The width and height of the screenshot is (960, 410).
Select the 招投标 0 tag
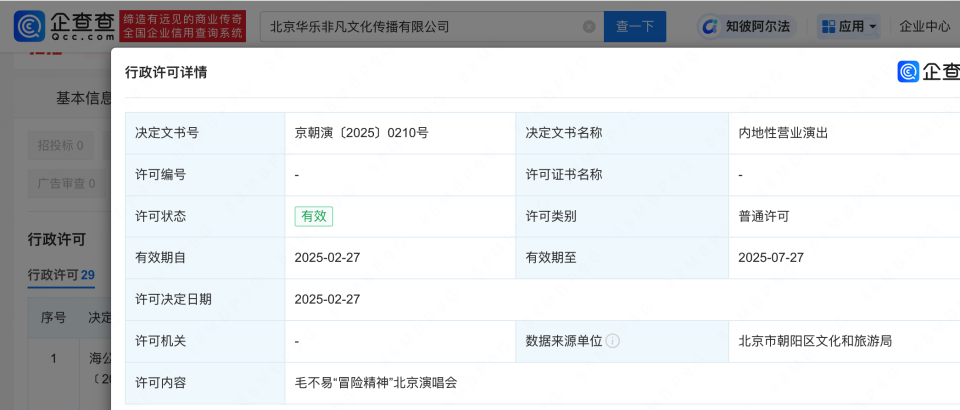pyautogui.click(x=61, y=146)
